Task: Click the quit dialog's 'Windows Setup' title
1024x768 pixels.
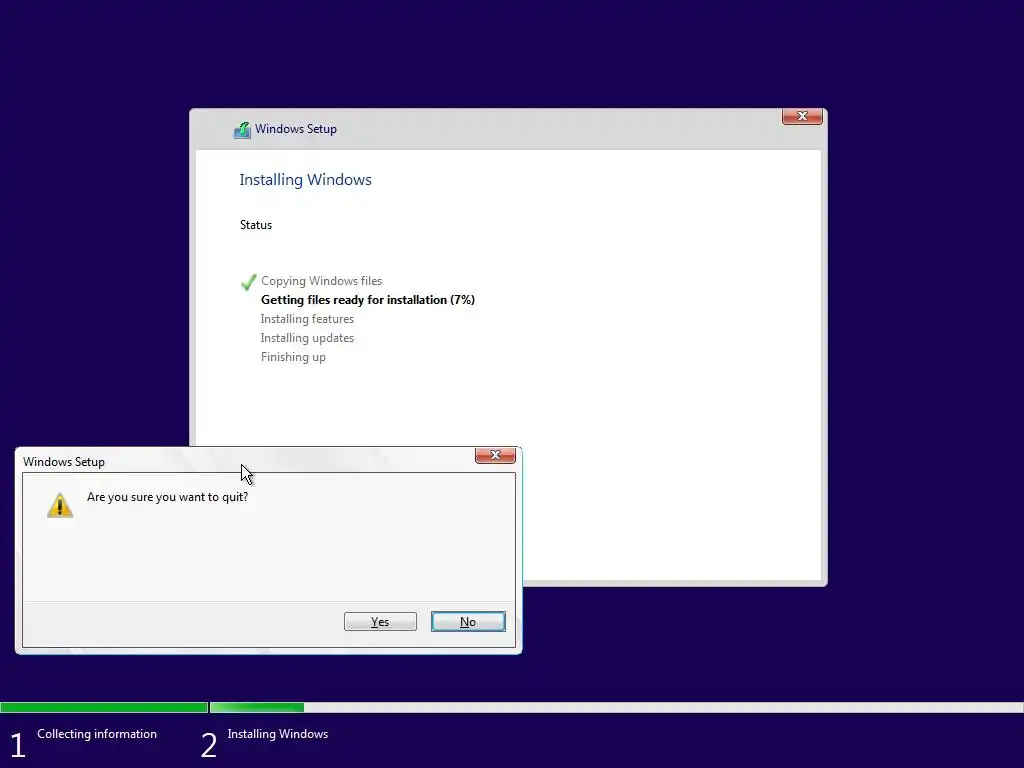Action: click(x=64, y=462)
